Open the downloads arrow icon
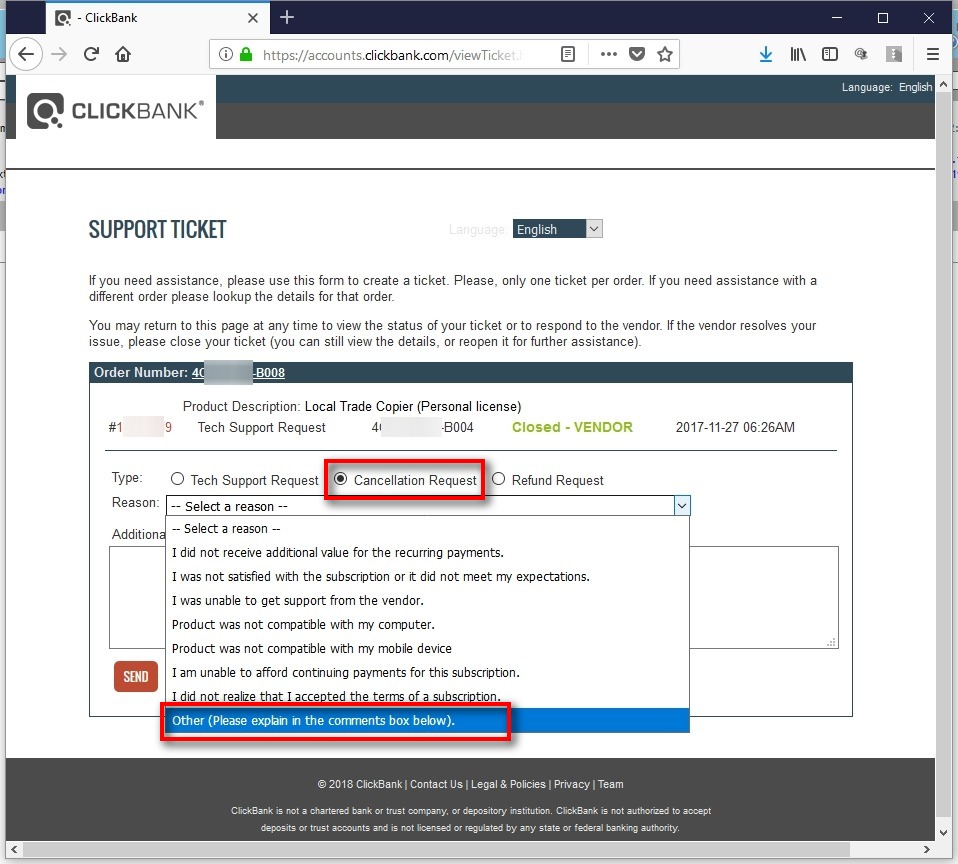This screenshot has height=864, width=958. click(x=766, y=54)
